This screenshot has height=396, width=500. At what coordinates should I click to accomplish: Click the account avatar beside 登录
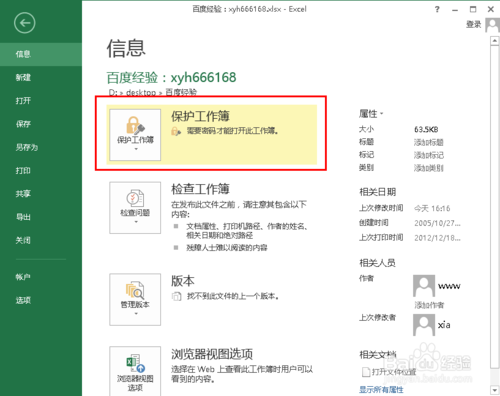(492, 25)
